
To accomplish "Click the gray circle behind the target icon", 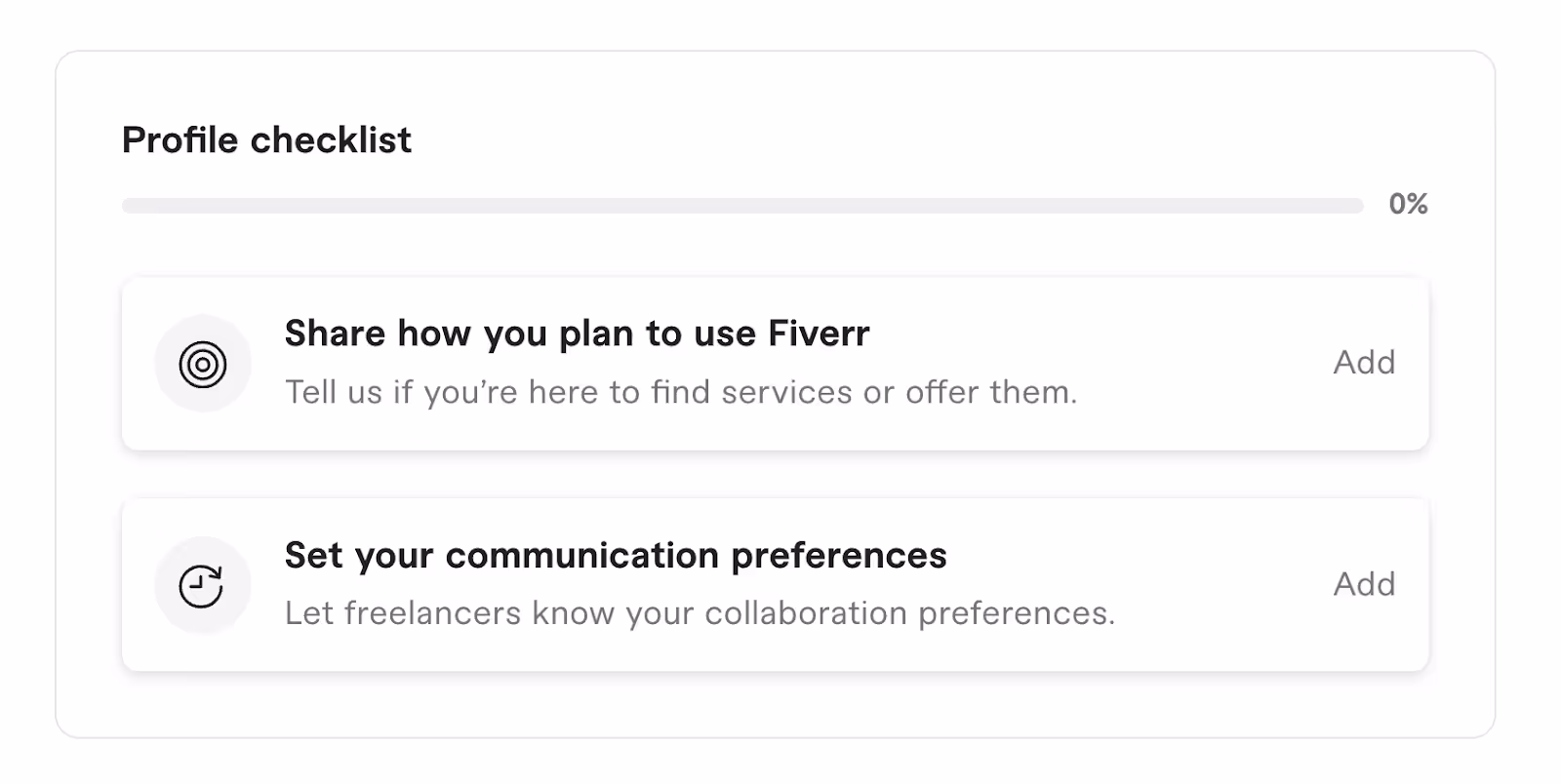I will [203, 364].
